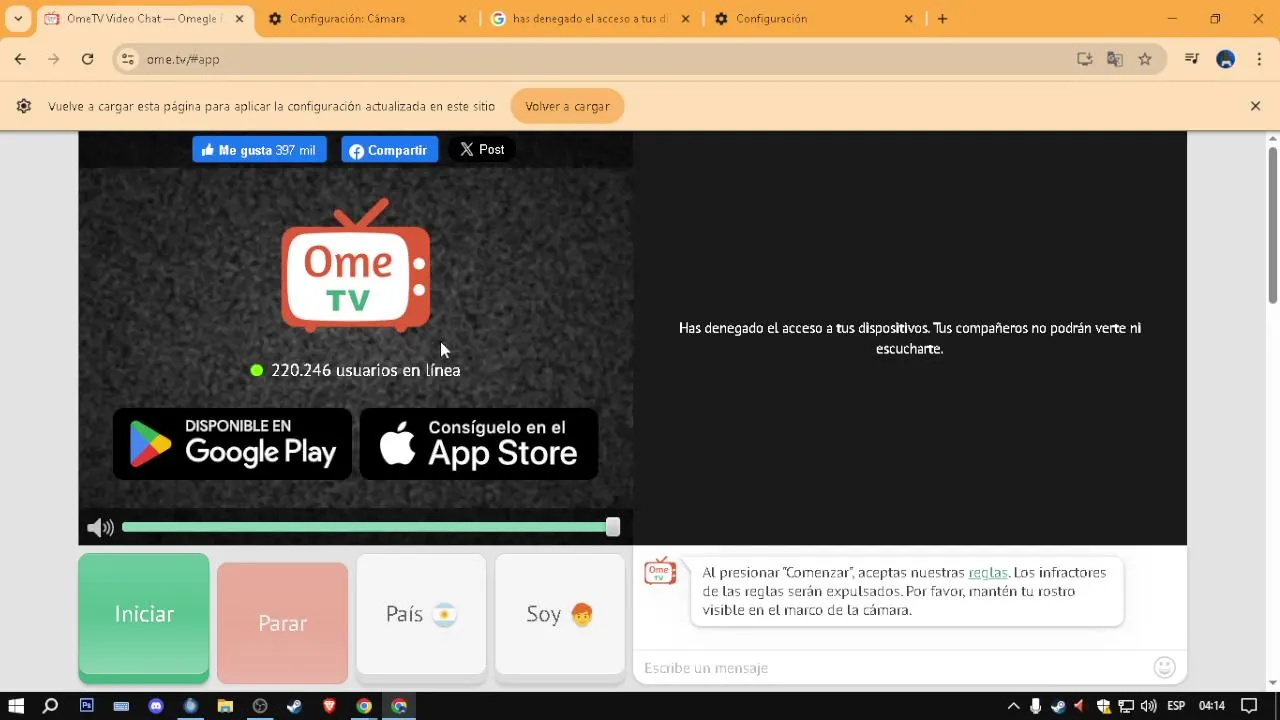
Task: Click the Facebook Compartir button
Action: (x=389, y=150)
